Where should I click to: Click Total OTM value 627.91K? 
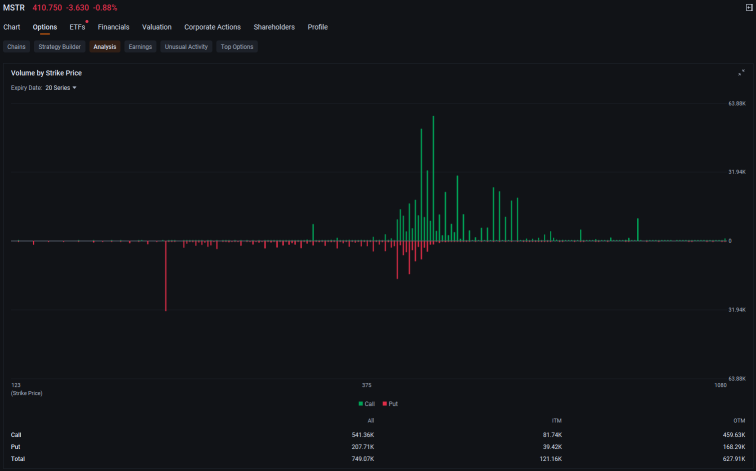[734, 459]
